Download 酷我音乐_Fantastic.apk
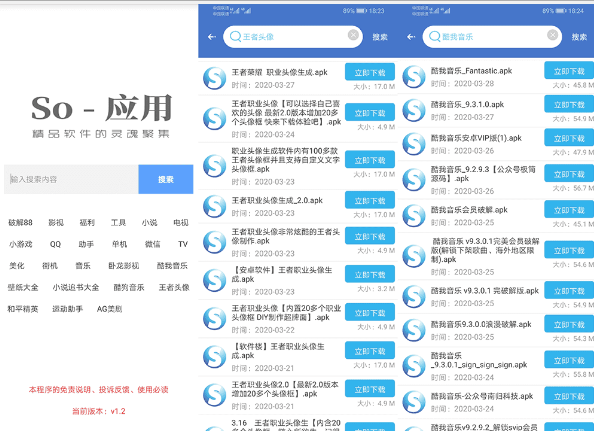 (569, 70)
